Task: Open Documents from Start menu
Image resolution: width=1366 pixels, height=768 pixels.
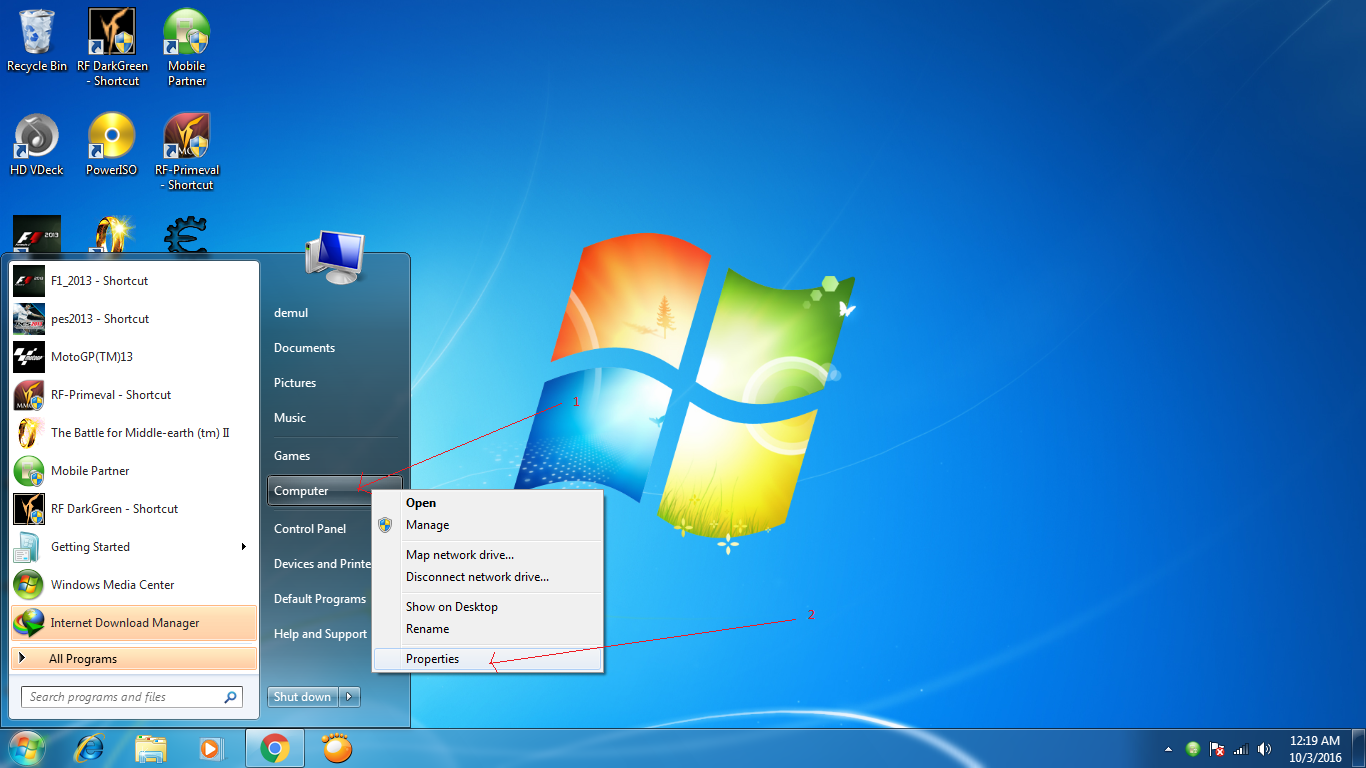Action: [304, 348]
